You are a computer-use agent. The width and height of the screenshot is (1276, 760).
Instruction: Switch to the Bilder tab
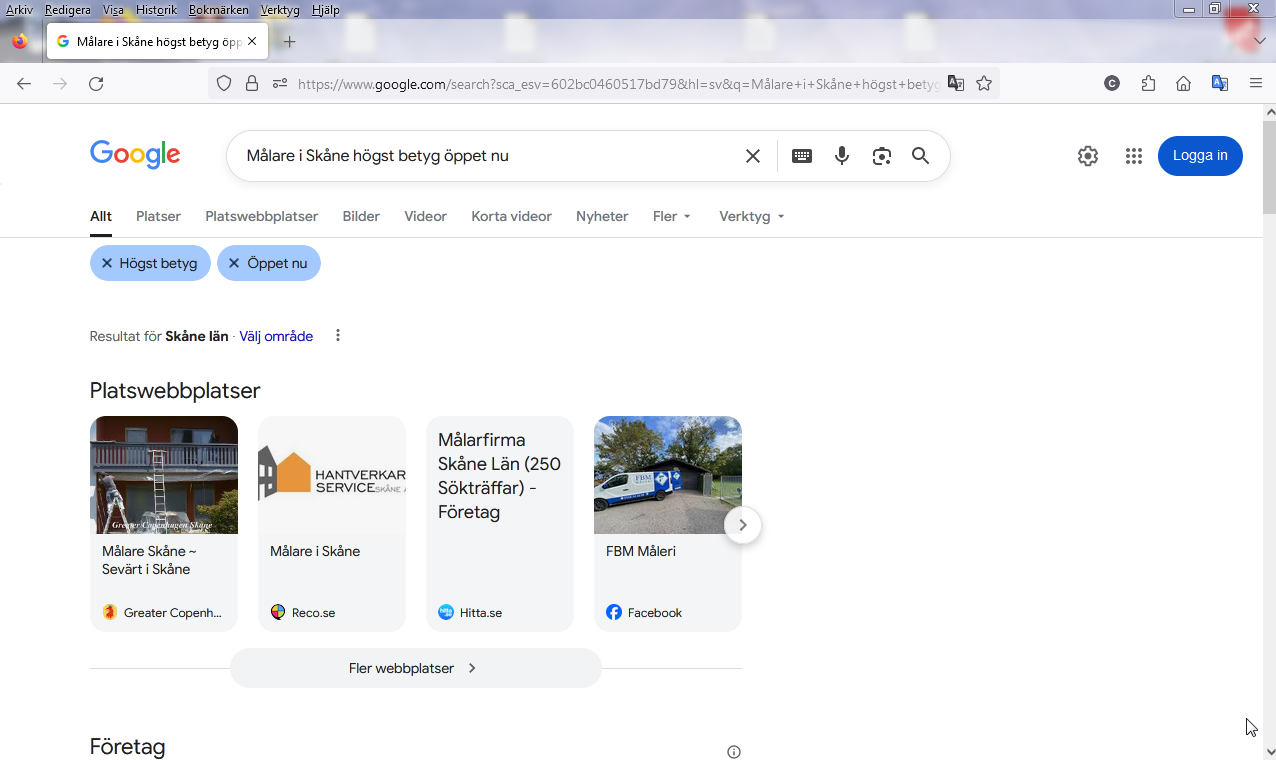click(x=361, y=216)
